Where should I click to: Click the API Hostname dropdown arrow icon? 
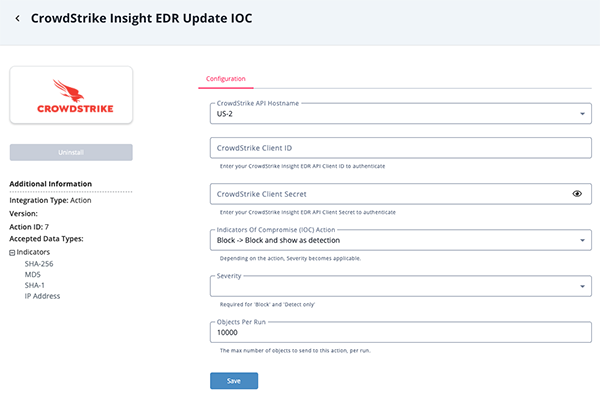[582, 114]
